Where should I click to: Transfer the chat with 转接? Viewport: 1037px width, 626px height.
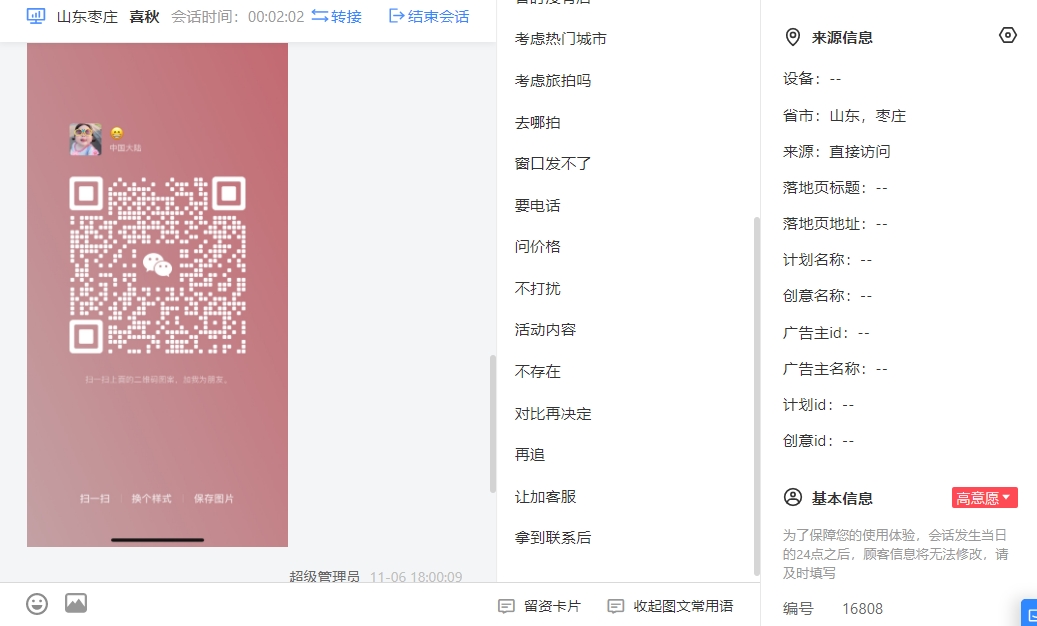coord(337,16)
